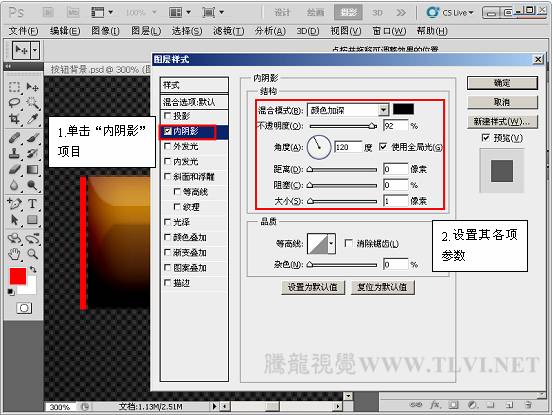The image size is (553, 415).
Task: Select the Gradient tool
Action: (32, 169)
